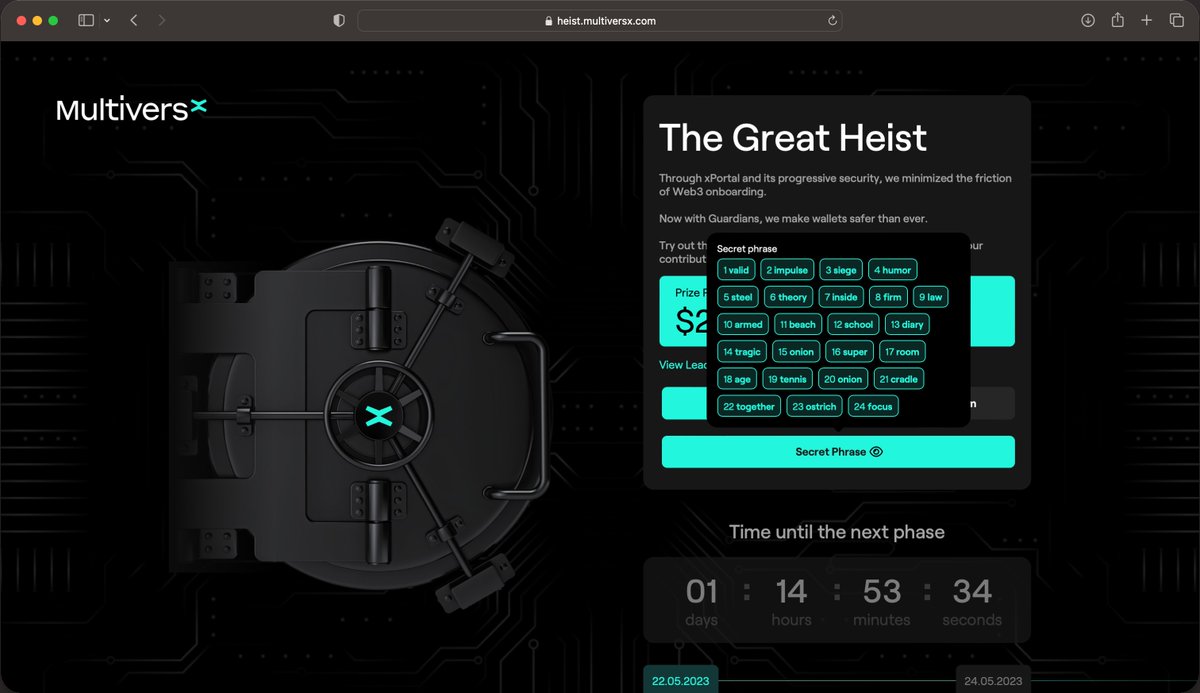1200x693 pixels.
Task: Click the MultiversX logo
Action: coord(131,110)
